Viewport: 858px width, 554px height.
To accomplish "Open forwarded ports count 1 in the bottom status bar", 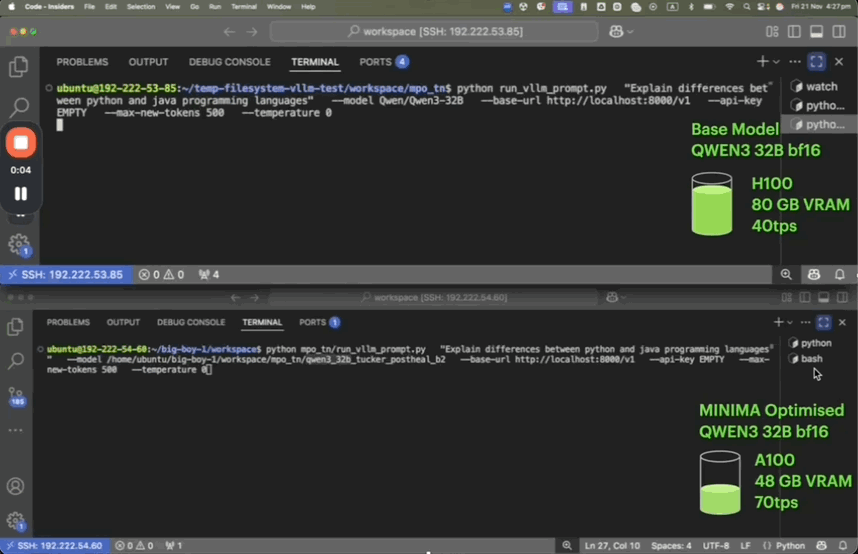I will point(174,546).
